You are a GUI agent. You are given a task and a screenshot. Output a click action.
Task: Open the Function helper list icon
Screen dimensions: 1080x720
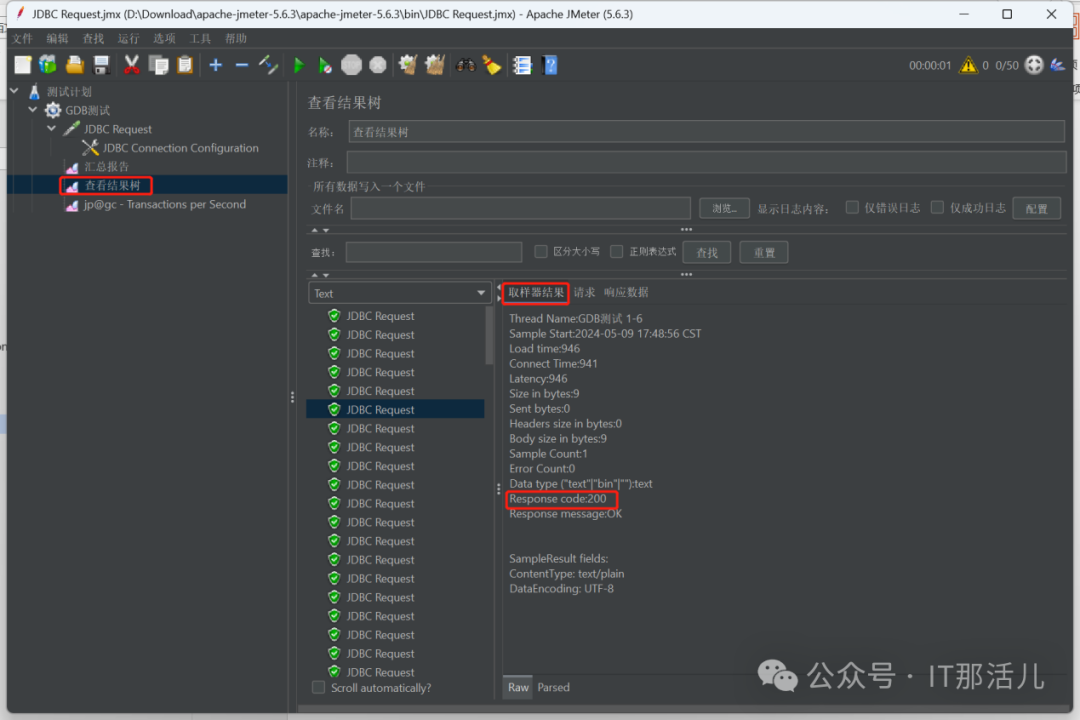coord(523,65)
